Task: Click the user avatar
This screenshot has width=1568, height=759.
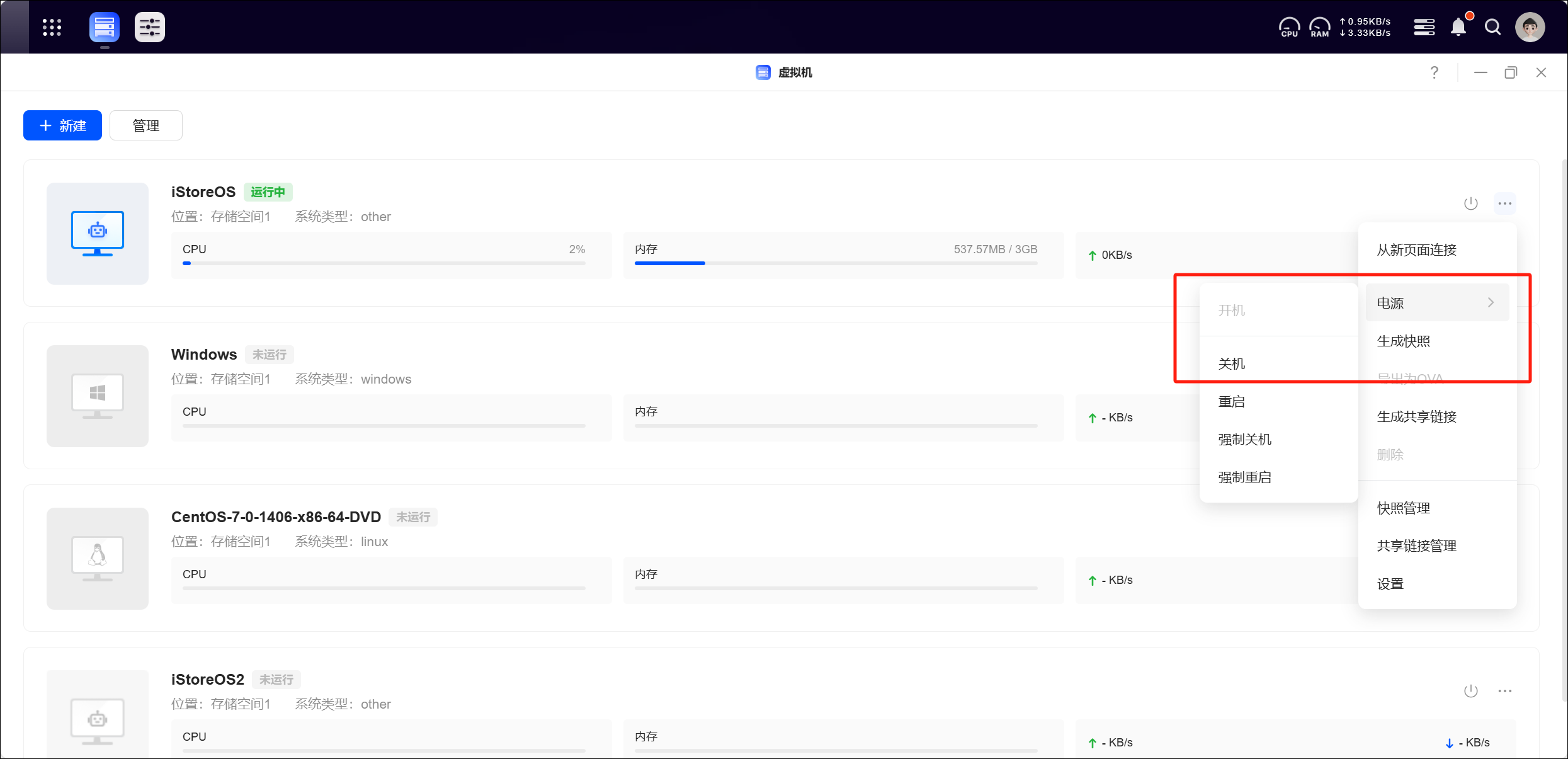Action: coord(1530,27)
